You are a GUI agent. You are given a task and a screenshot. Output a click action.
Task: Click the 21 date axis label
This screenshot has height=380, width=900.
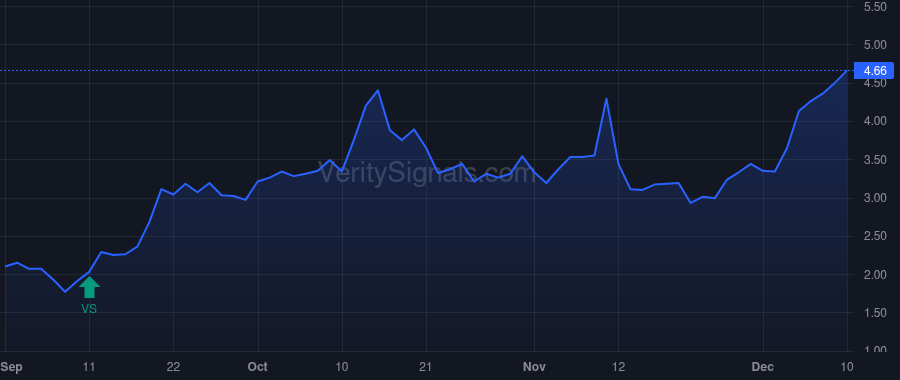426,367
